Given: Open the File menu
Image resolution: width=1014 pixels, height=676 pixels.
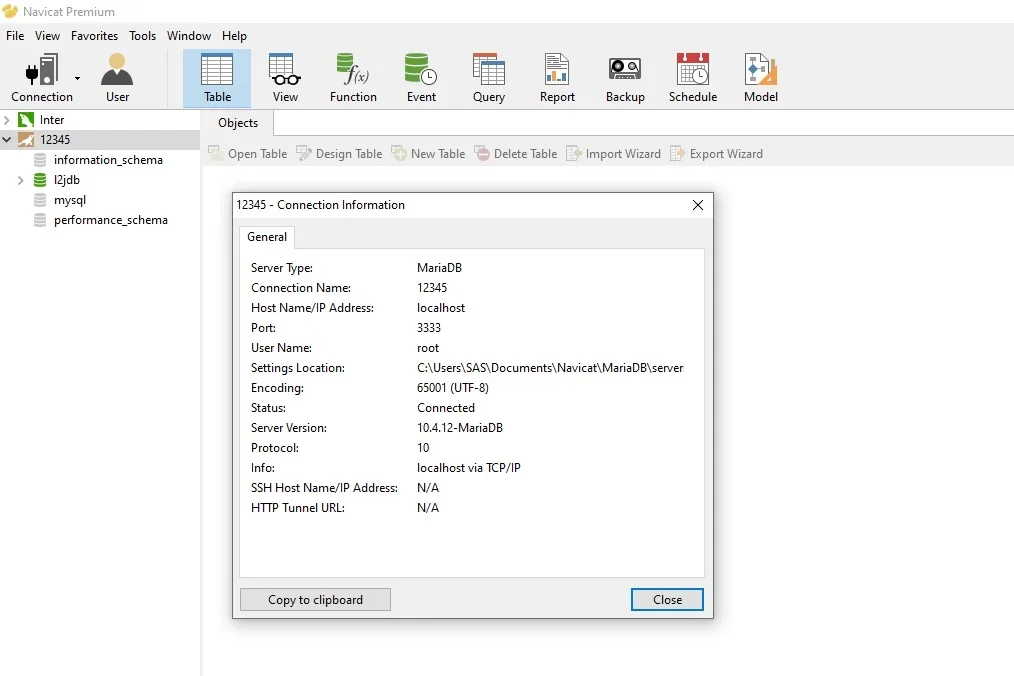Looking at the screenshot, I should [x=15, y=36].
